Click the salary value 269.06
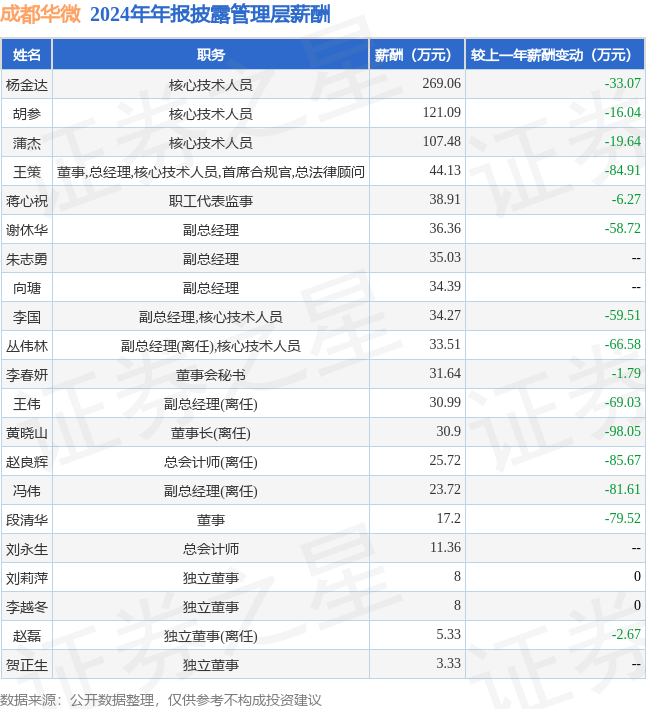 pyautogui.click(x=442, y=83)
